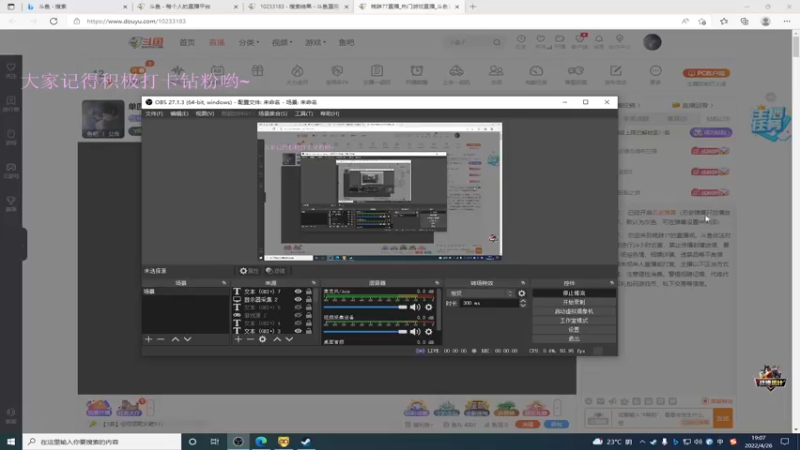Toggle lock on 文本 (GDI+) 7 source

click(x=309, y=292)
